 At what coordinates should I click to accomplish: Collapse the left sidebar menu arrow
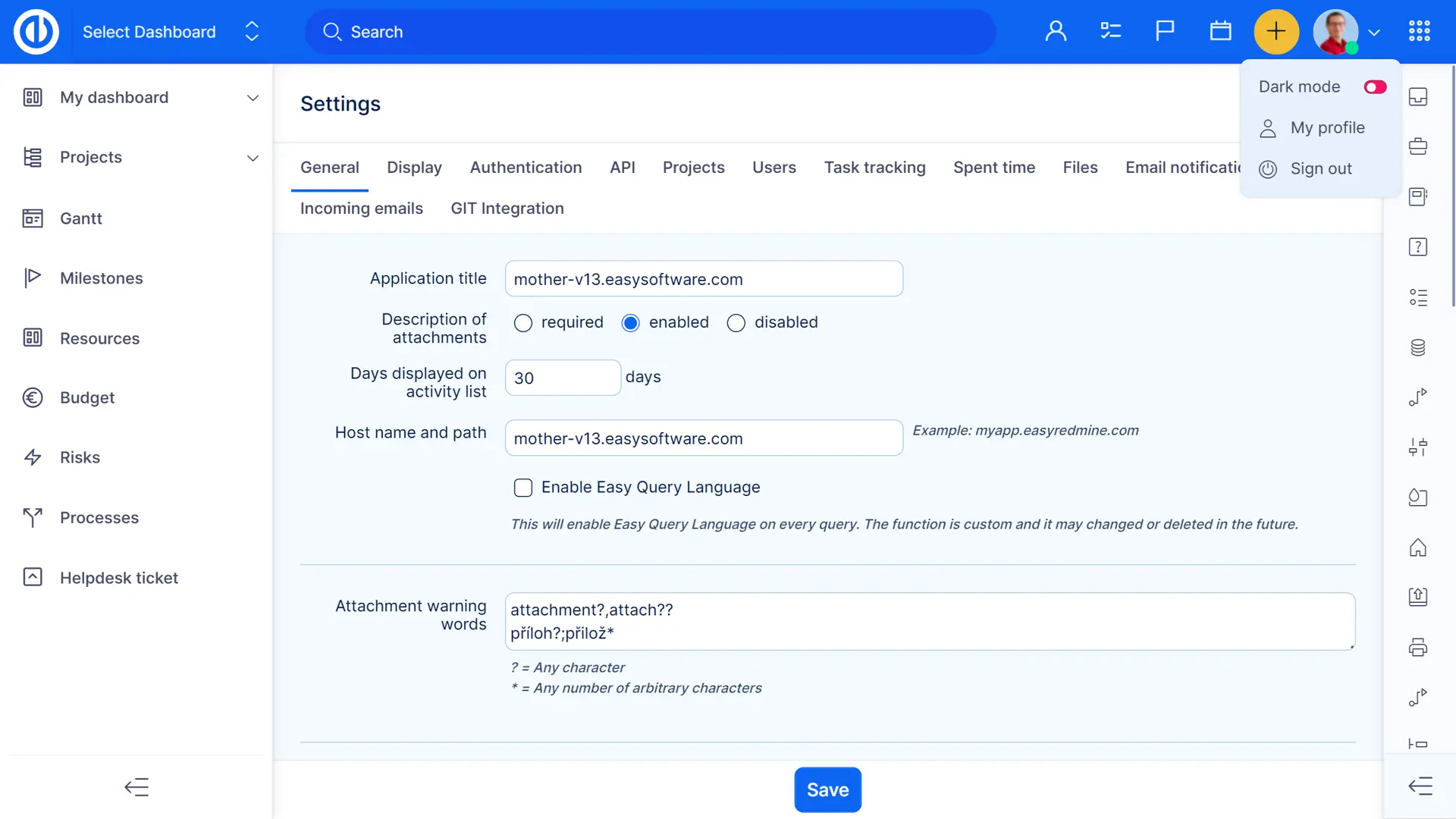click(136, 787)
